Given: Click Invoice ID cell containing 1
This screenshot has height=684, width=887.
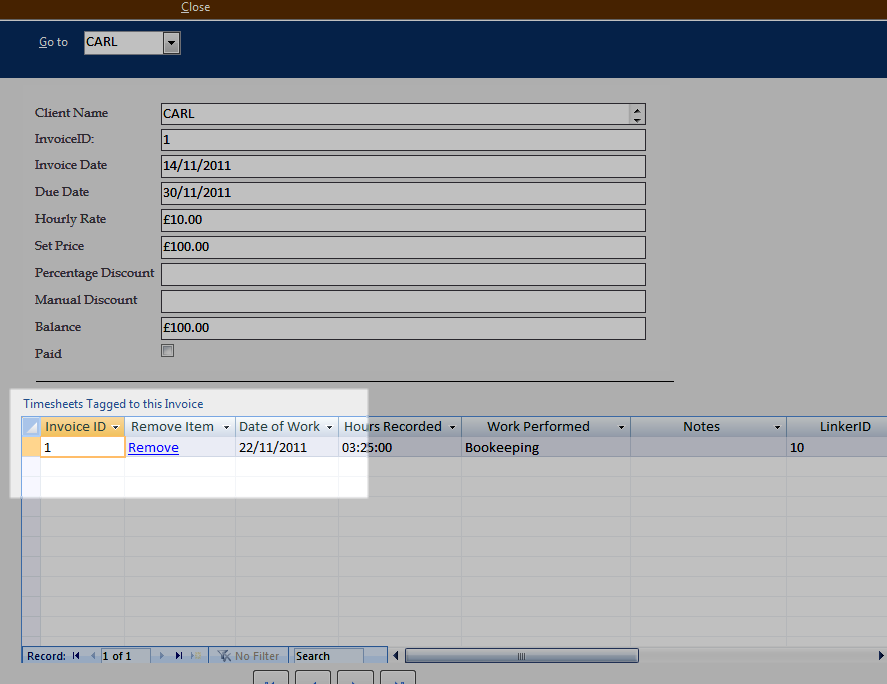Looking at the screenshot, I should (x=83, y=448).
